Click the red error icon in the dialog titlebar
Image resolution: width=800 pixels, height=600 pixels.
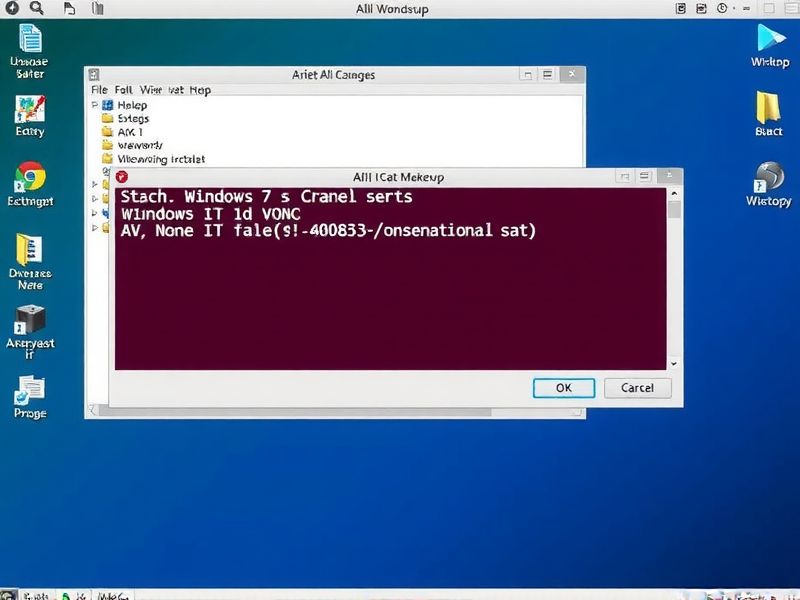pyautogui.click(x=122, y=176)
